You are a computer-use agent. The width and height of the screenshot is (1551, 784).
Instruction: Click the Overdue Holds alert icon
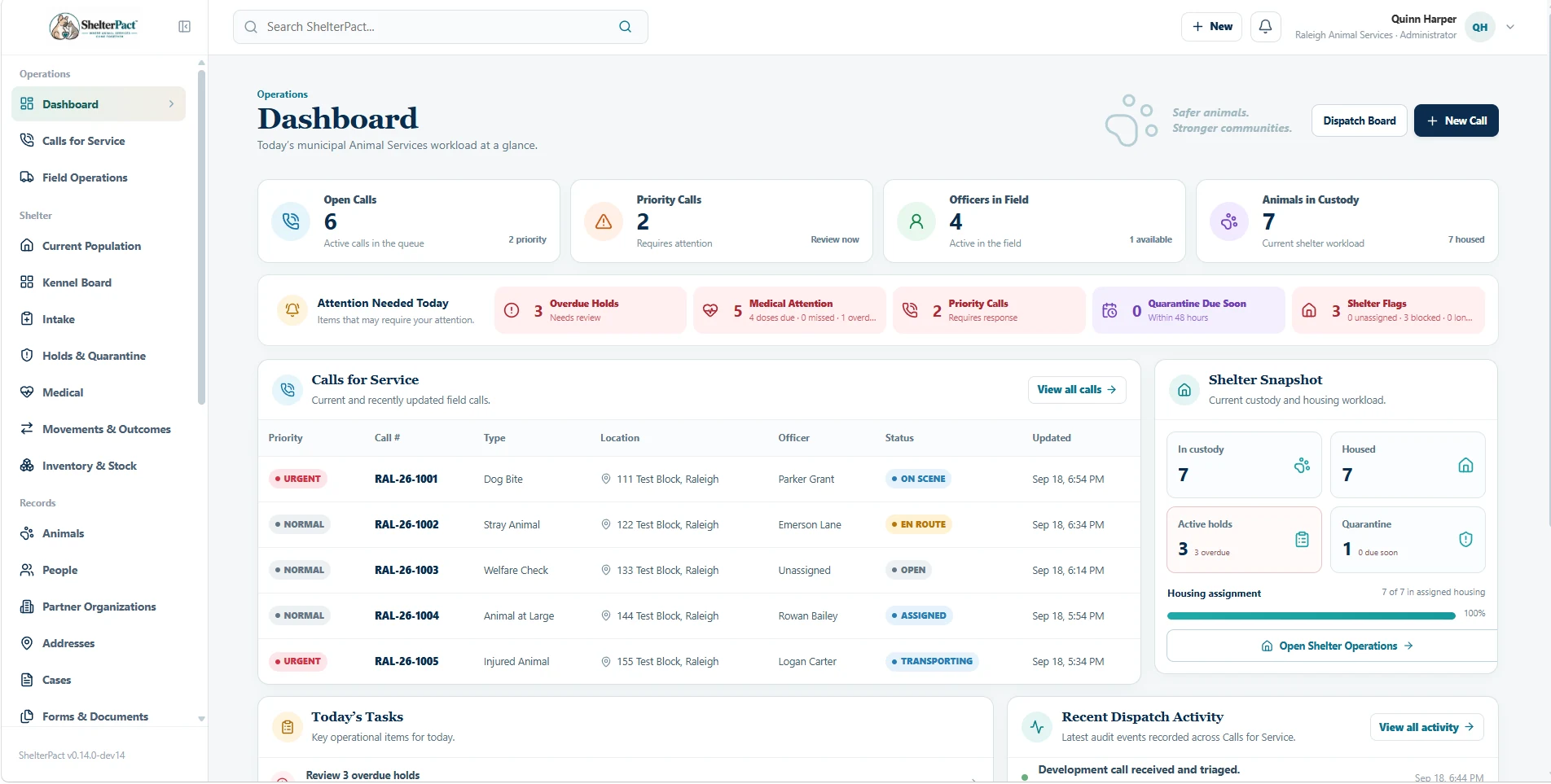point(512,310)
